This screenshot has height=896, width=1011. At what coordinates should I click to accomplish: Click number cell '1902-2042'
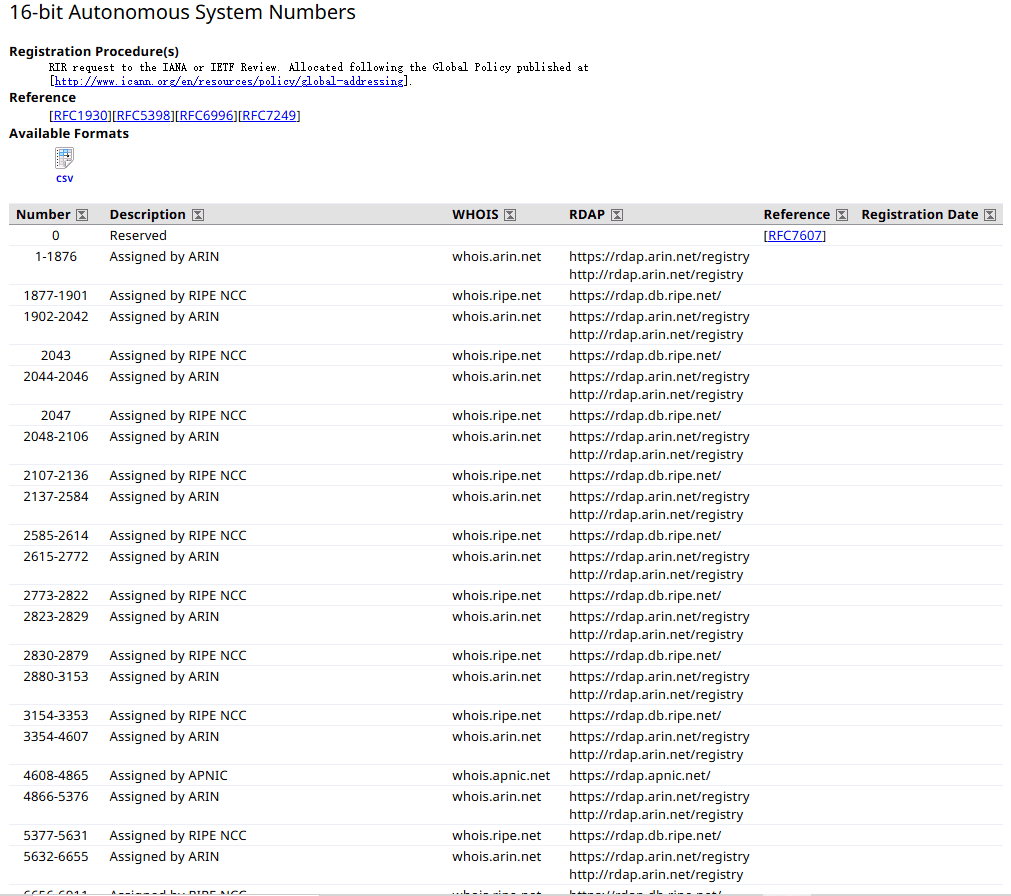[x=55, y=317]
